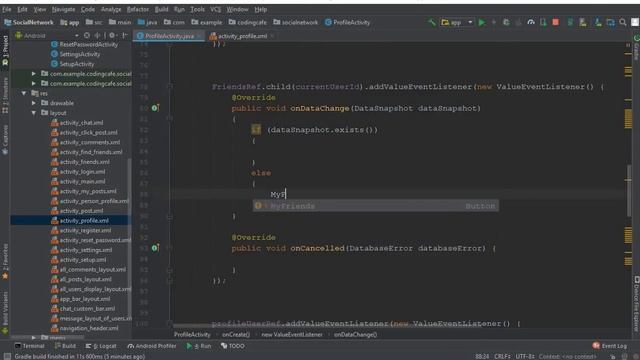Toggle the Gradle tool window on right edge
640x360 pixels.
click(x=636, y=47)
